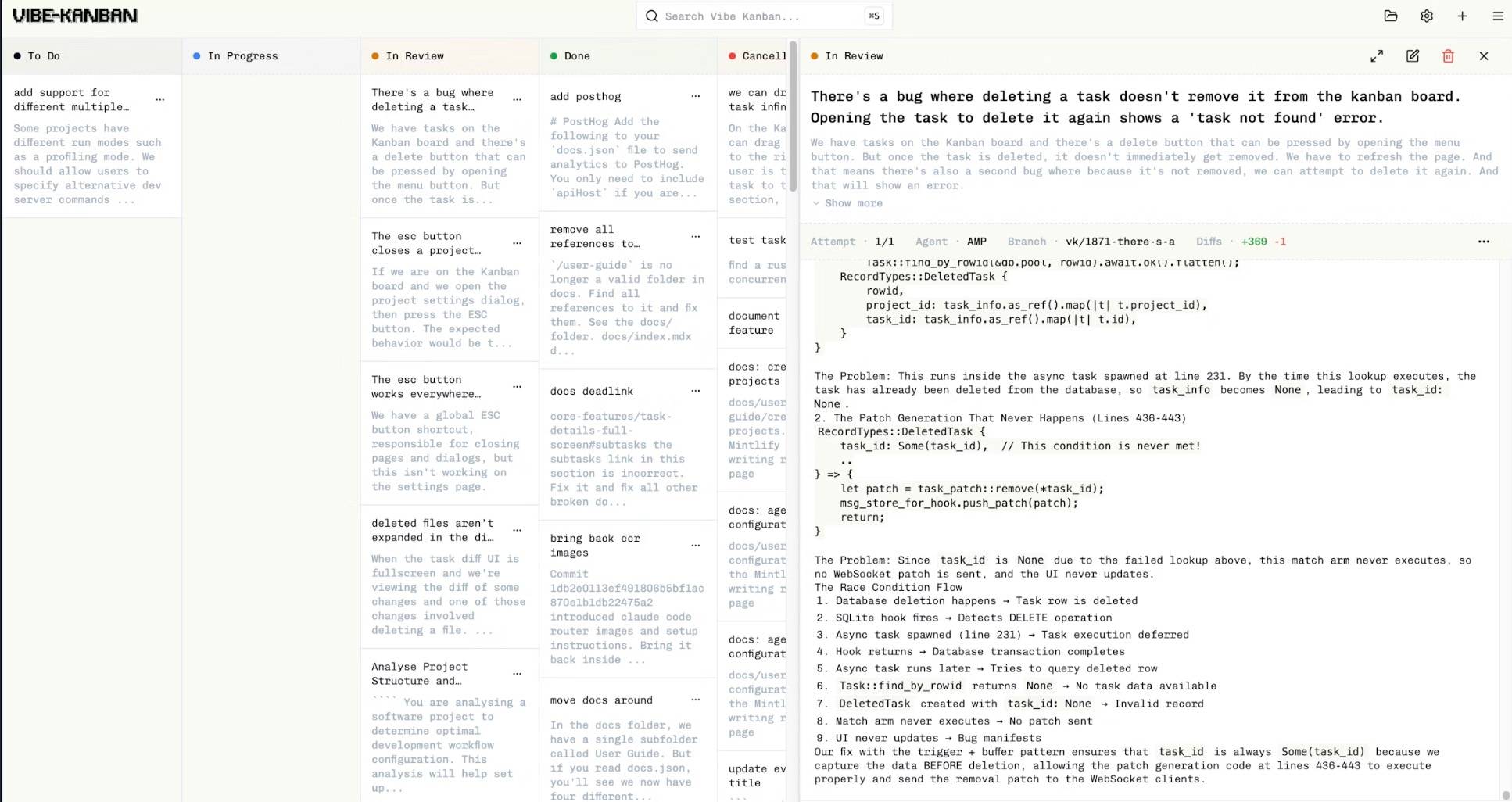Image resolution: width=1512 pixels, height=802 pixels.
Task: Click the plus icon to create task
Action: pos(1462,16)
